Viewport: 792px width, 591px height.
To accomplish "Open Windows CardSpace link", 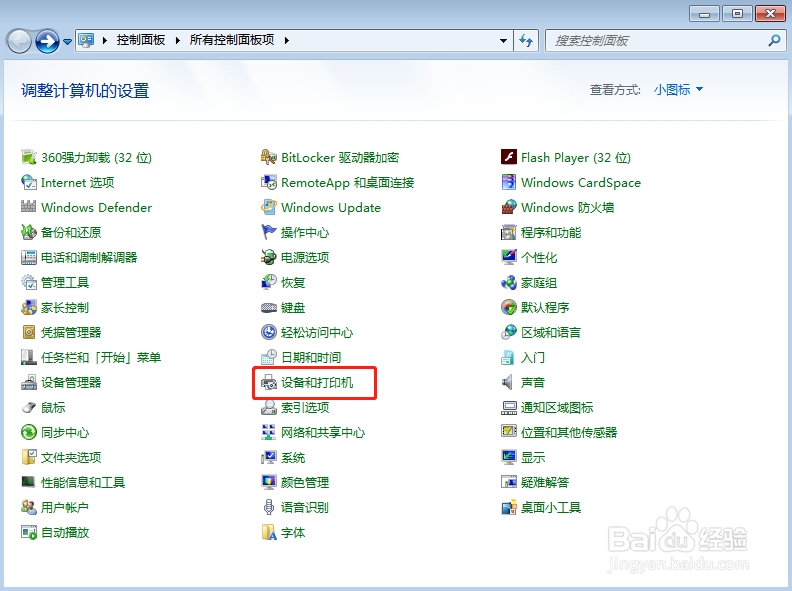I will pyautogui.click(x=581, y=182).
